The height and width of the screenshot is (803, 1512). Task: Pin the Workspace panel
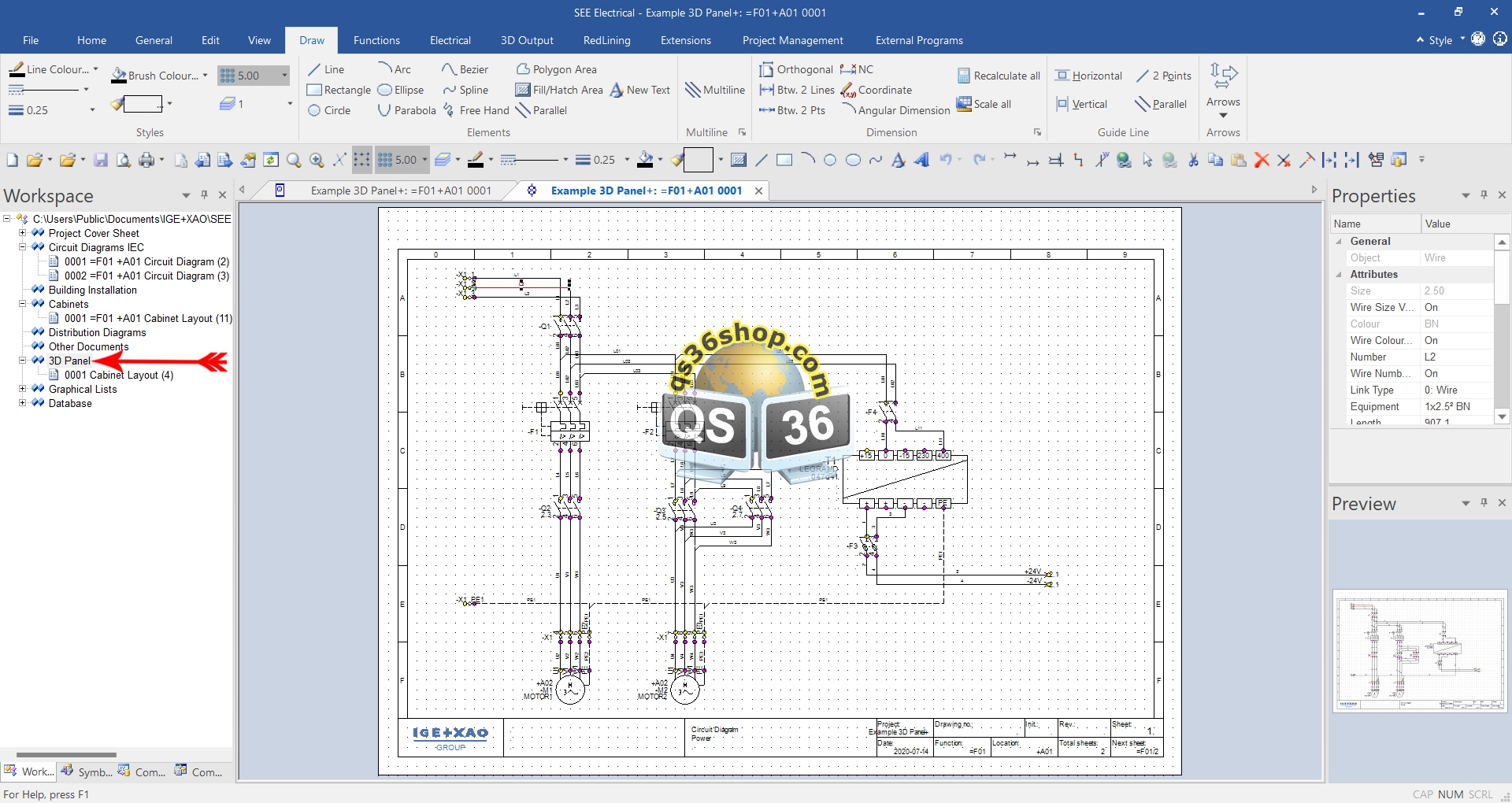coord(204,194)
